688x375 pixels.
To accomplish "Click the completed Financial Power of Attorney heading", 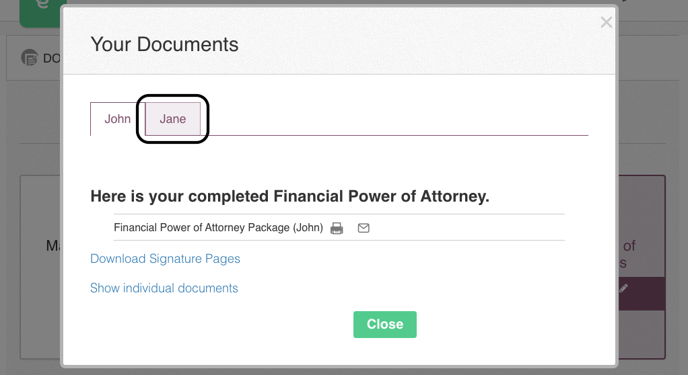I will (x=290, y=196).
